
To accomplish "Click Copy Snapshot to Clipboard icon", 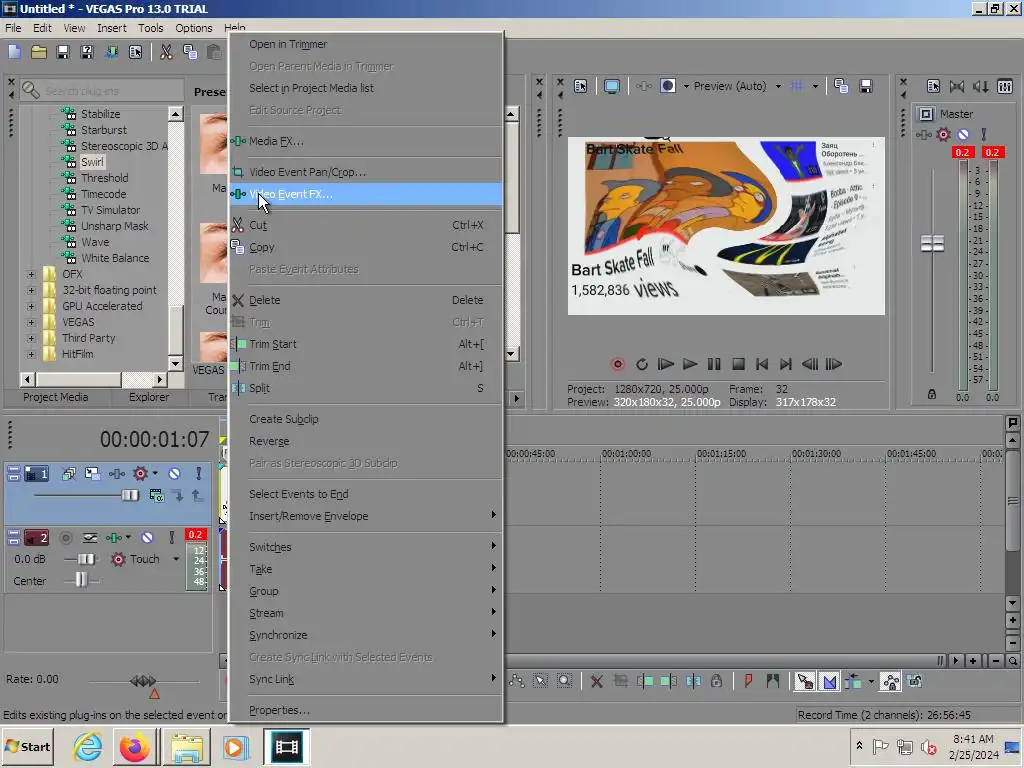I will click(x=841, y=86).
